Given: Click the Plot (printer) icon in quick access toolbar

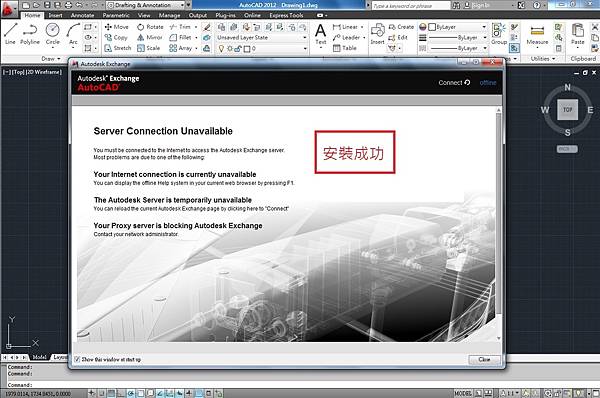Looking at the screenshot, I should (x=68, y=5).
